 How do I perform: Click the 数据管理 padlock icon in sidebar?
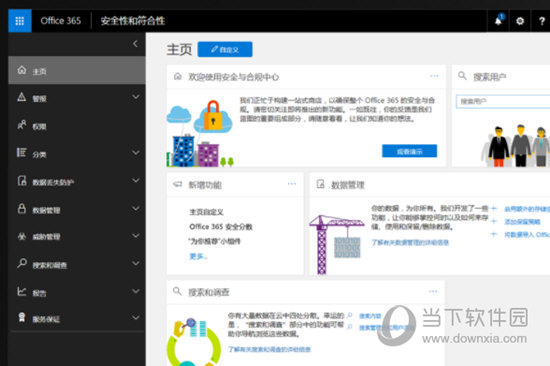click(x=22, y=208)
